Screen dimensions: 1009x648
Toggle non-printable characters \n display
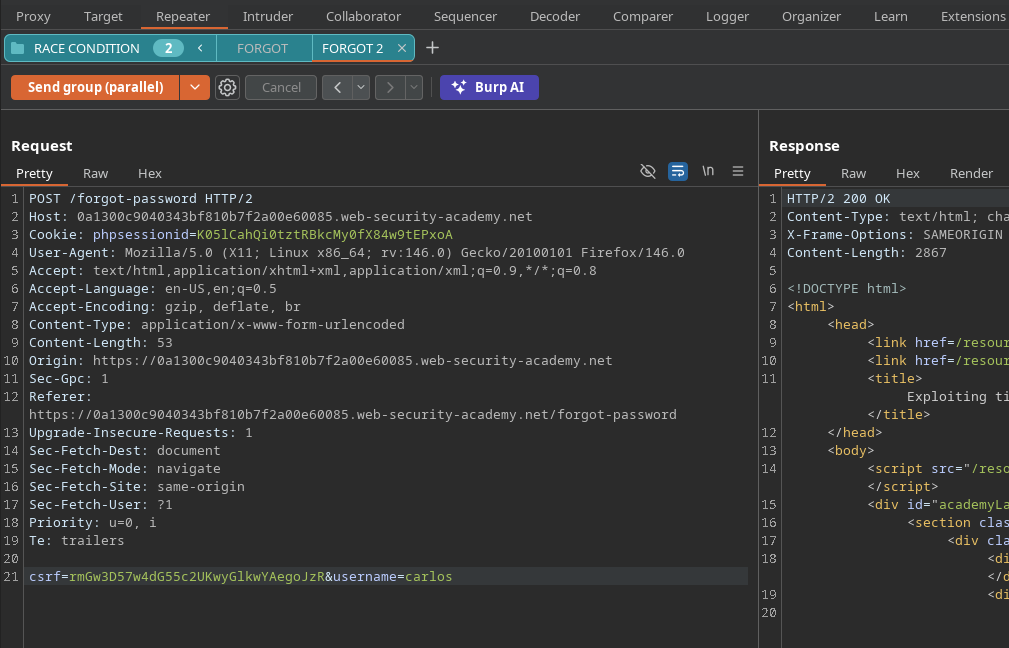click(708, 171)
